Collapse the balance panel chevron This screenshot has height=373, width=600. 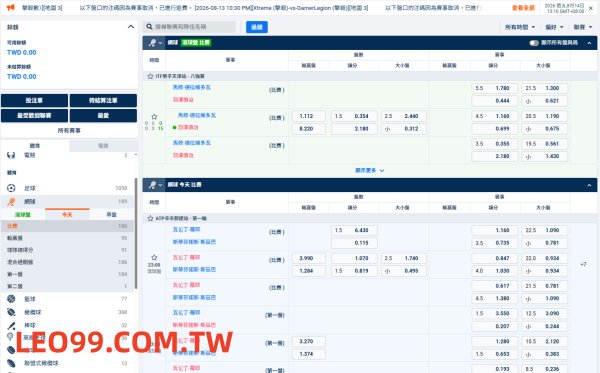coord(130,27)
